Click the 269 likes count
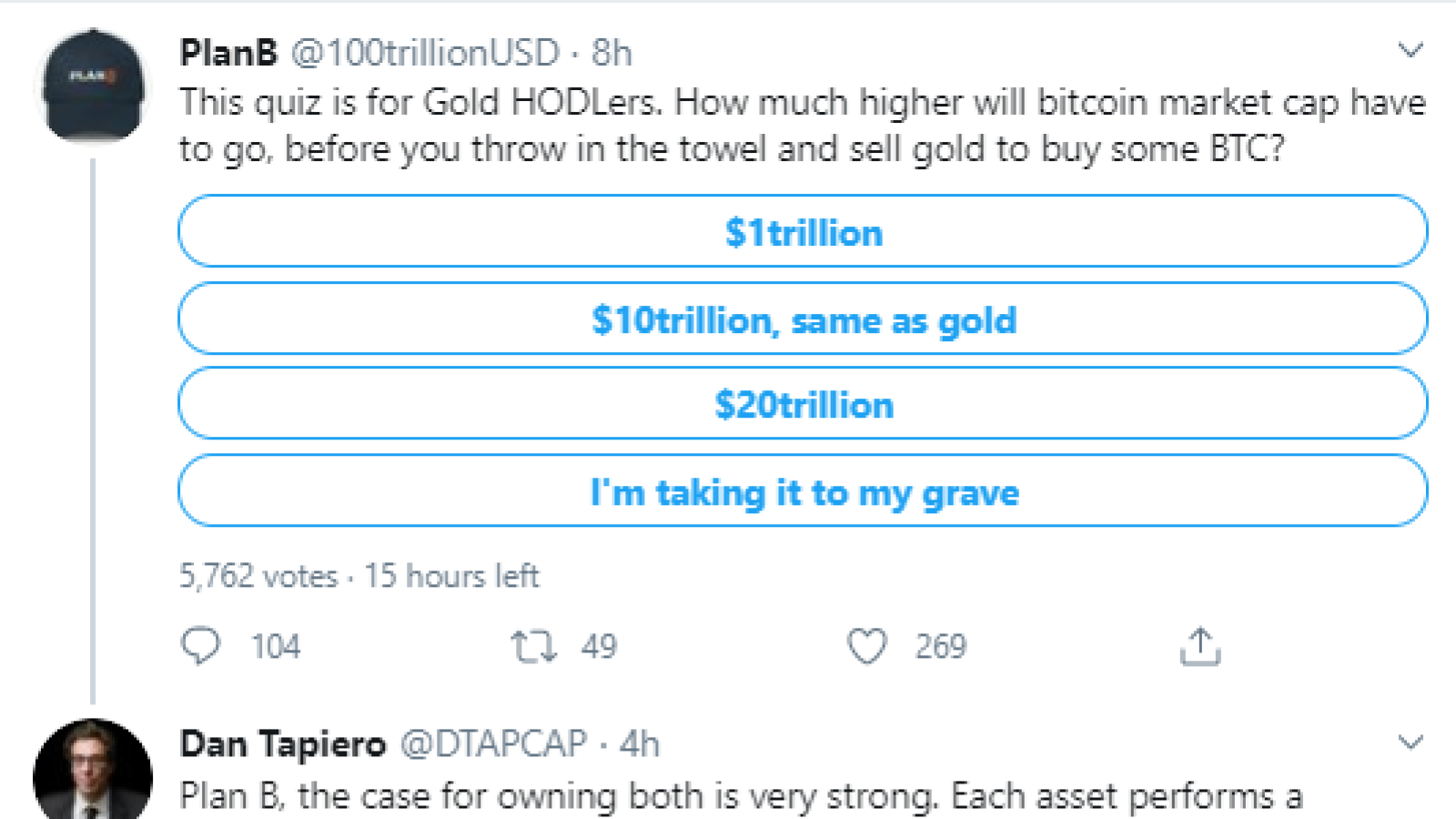Screen dimensions: 1456x819 coord(940,646)
